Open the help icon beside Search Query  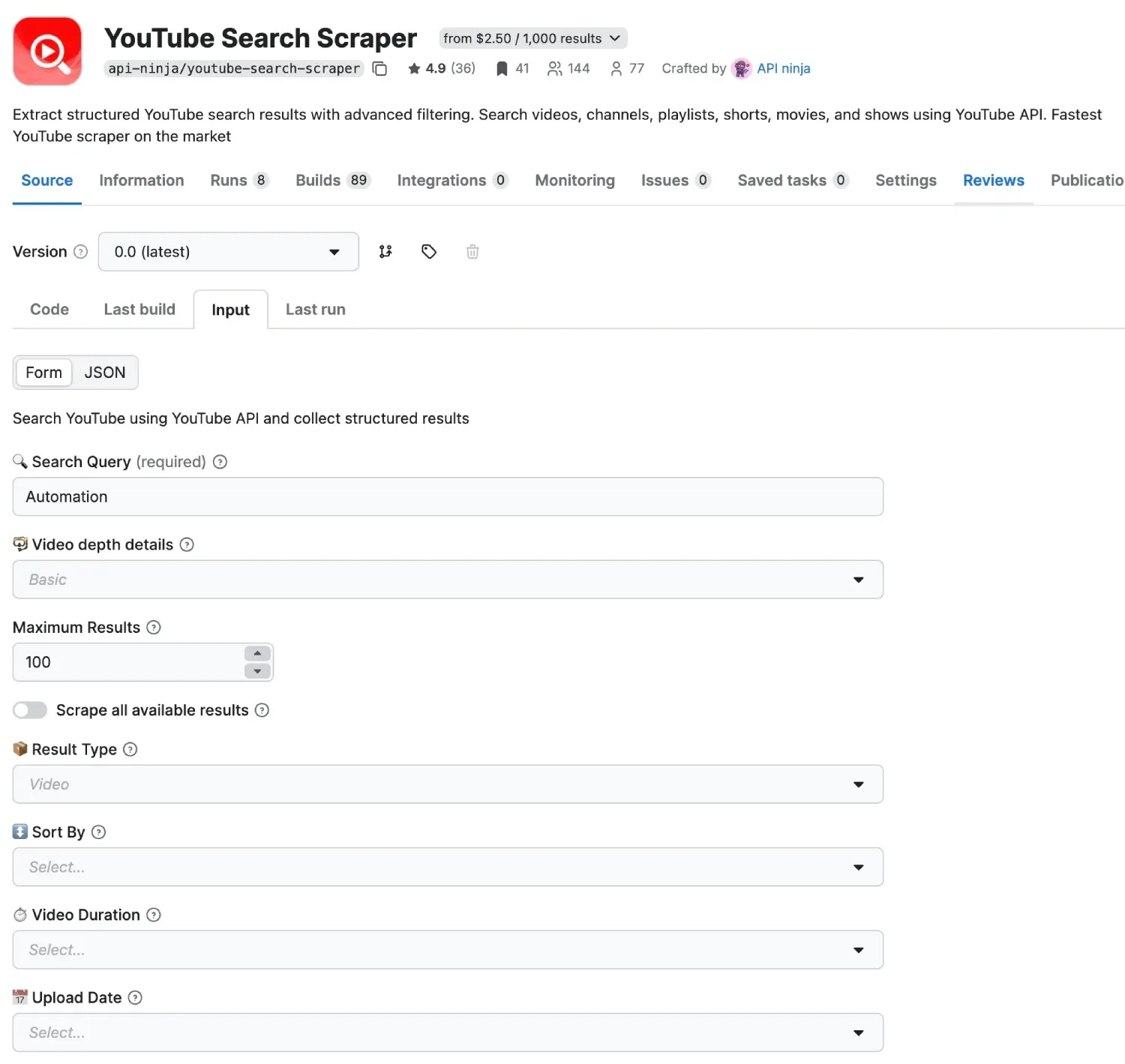[220, 462]
